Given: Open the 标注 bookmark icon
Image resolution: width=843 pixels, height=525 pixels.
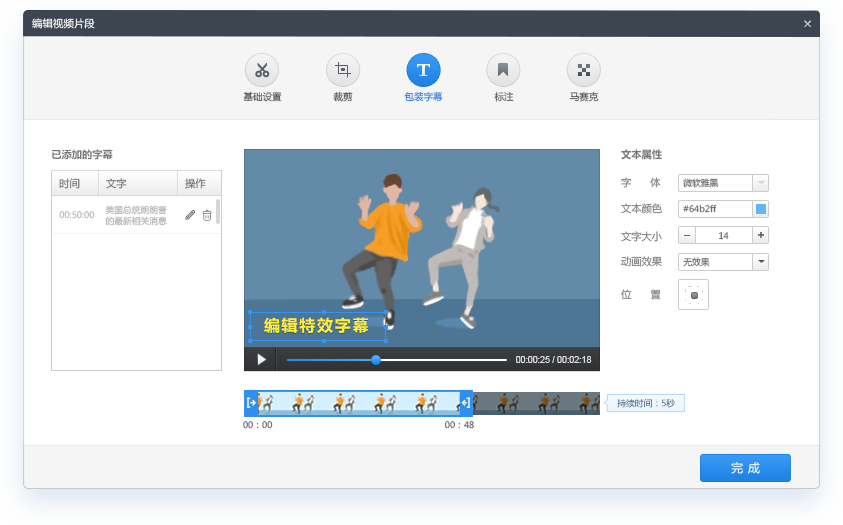Looking at the screenshot, I should pyautogui.click(x=503, y=70).
